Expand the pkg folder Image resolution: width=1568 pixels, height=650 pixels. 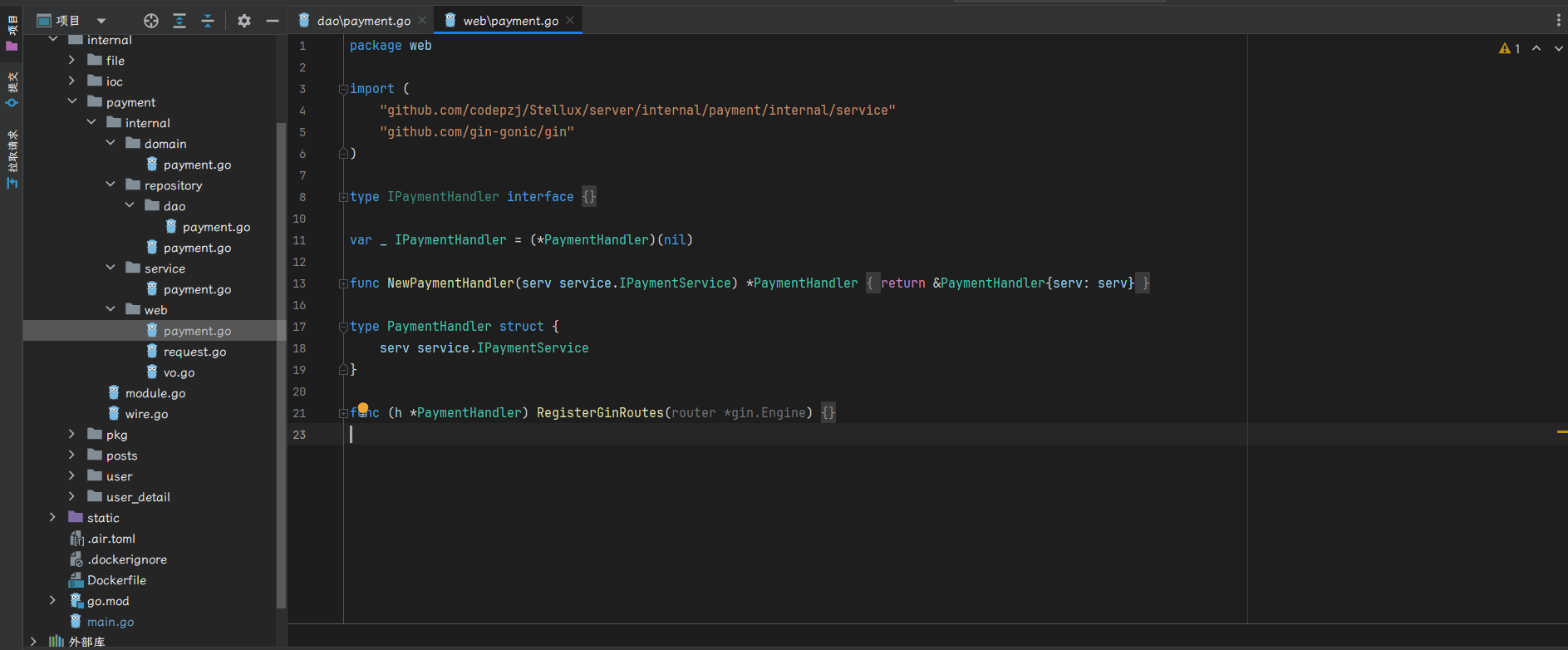tap(72, 434)
